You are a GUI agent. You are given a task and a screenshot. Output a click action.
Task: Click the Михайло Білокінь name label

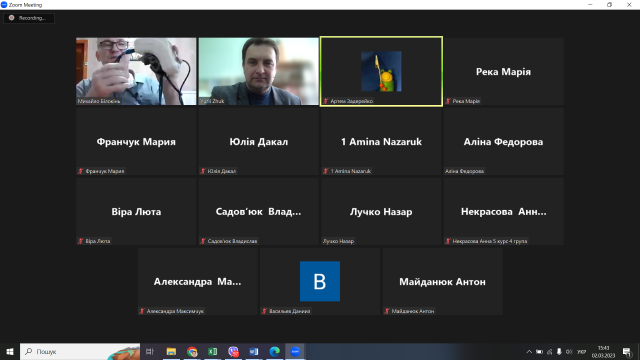pos(99,101)
